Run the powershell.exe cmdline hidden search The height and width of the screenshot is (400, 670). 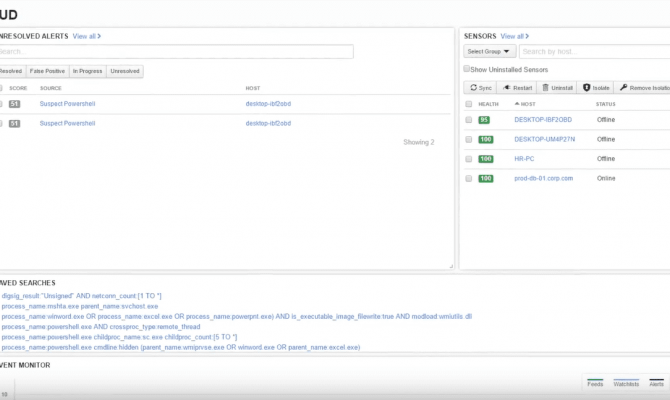(181, 347)
